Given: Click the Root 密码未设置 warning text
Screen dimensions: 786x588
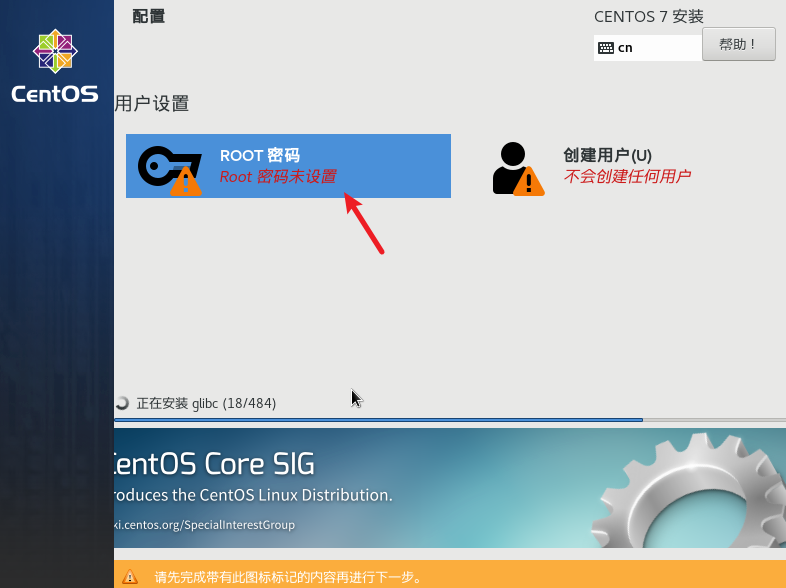Looking at the screenshot, I should [278, 176].
